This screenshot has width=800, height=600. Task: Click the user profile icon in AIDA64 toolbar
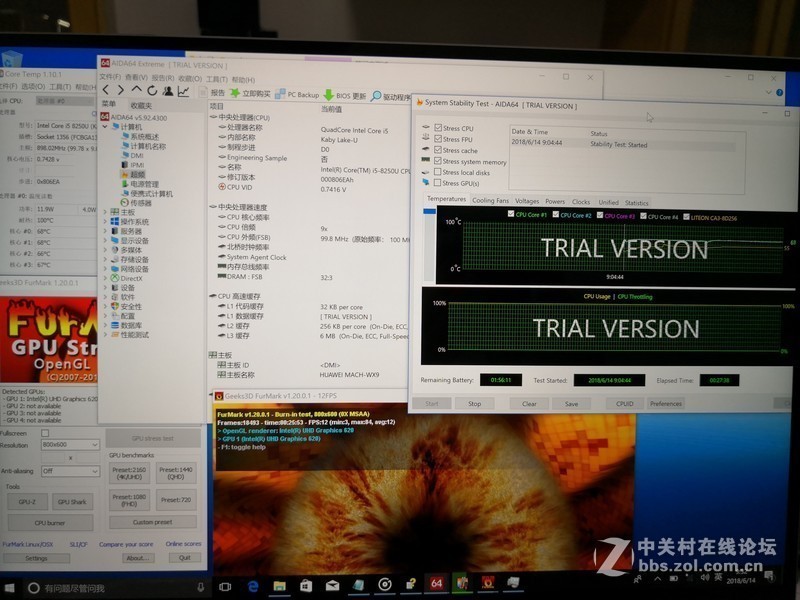coord(168,91)
